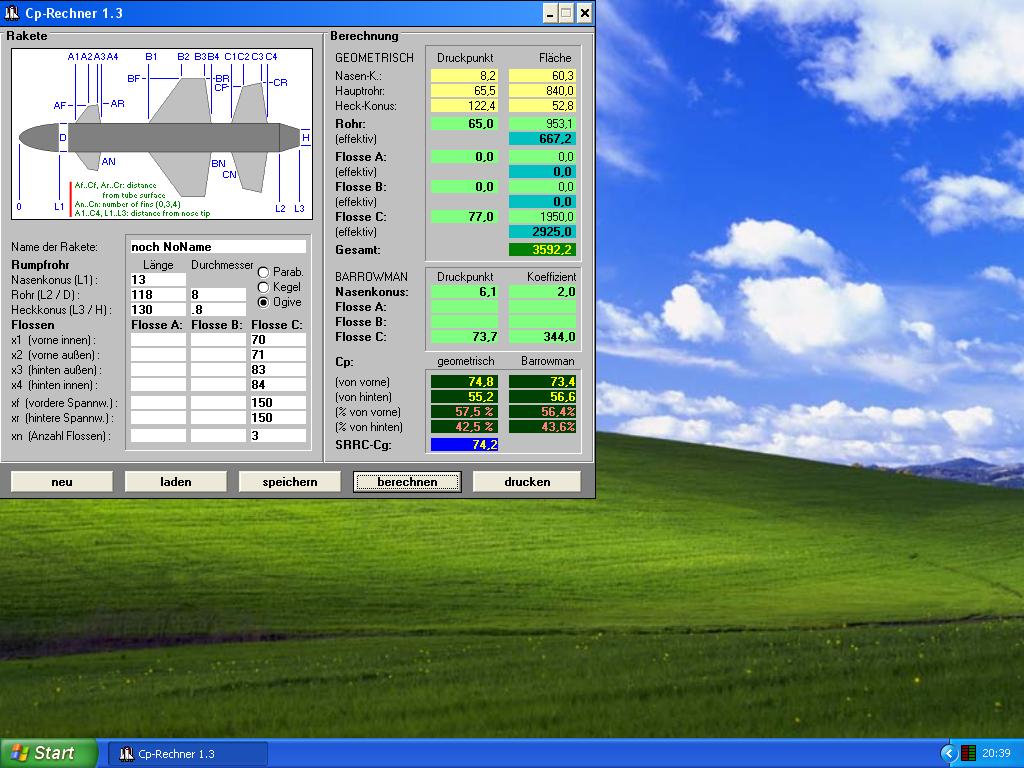Click the rocket diagram image
Screen dimensions: 1024x768
[x=162, y=134]
